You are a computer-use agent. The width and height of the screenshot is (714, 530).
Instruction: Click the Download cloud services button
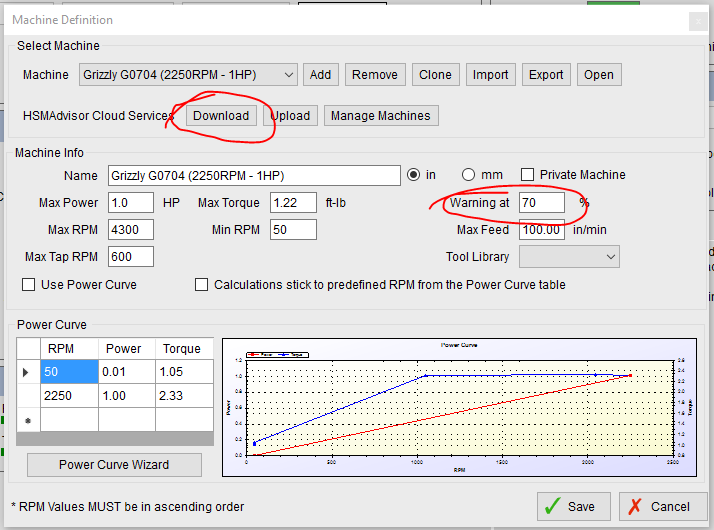click(x=221, y=115)
